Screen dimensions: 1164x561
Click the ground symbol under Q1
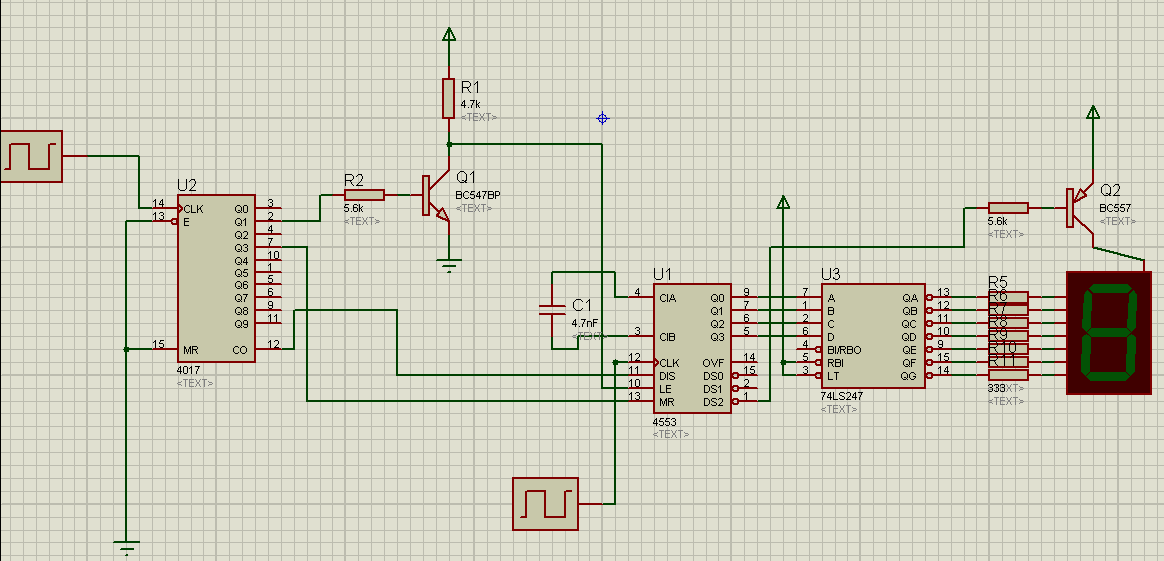pos(448,264)
